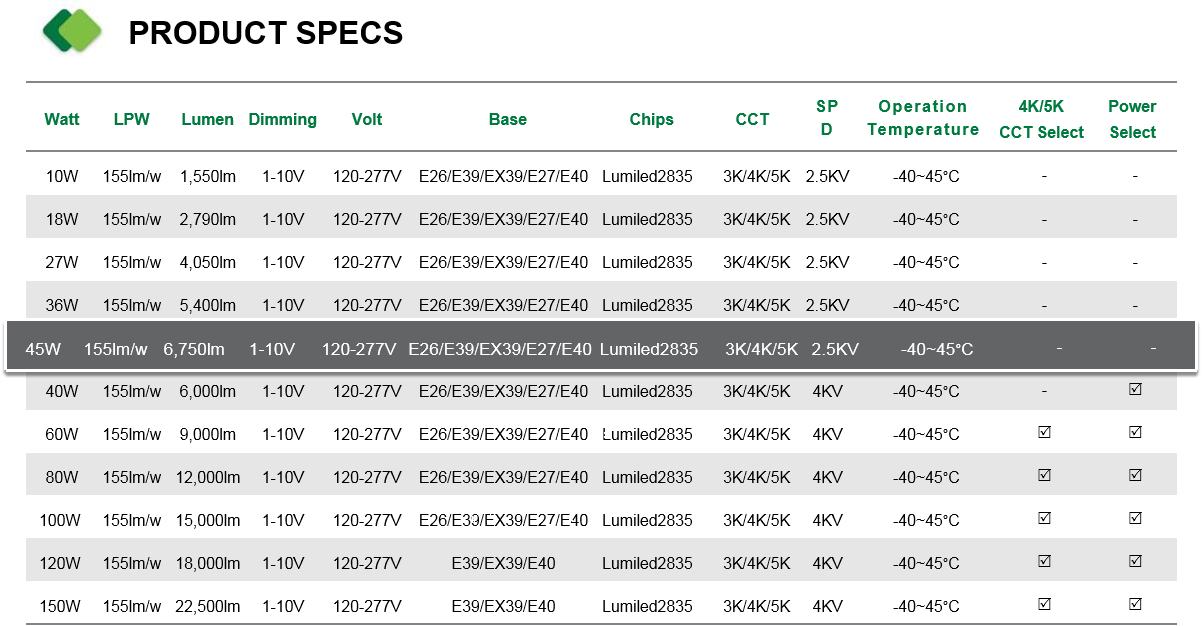
Task: Click the Power Select checkmark for 150W
Action: tap(1135, 604)
